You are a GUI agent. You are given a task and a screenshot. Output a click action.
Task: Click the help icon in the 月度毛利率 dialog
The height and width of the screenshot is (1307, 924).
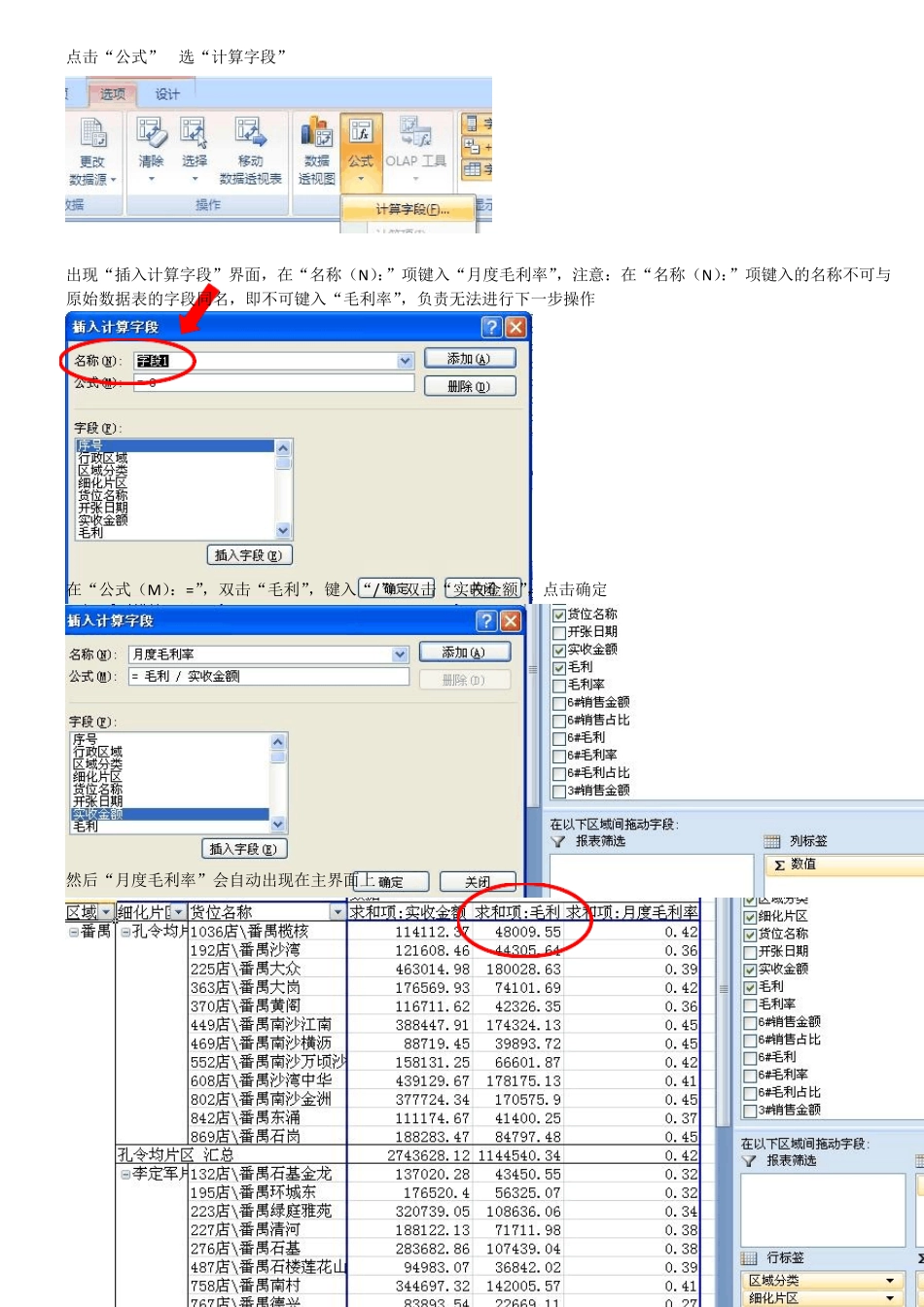coord(487,620)
